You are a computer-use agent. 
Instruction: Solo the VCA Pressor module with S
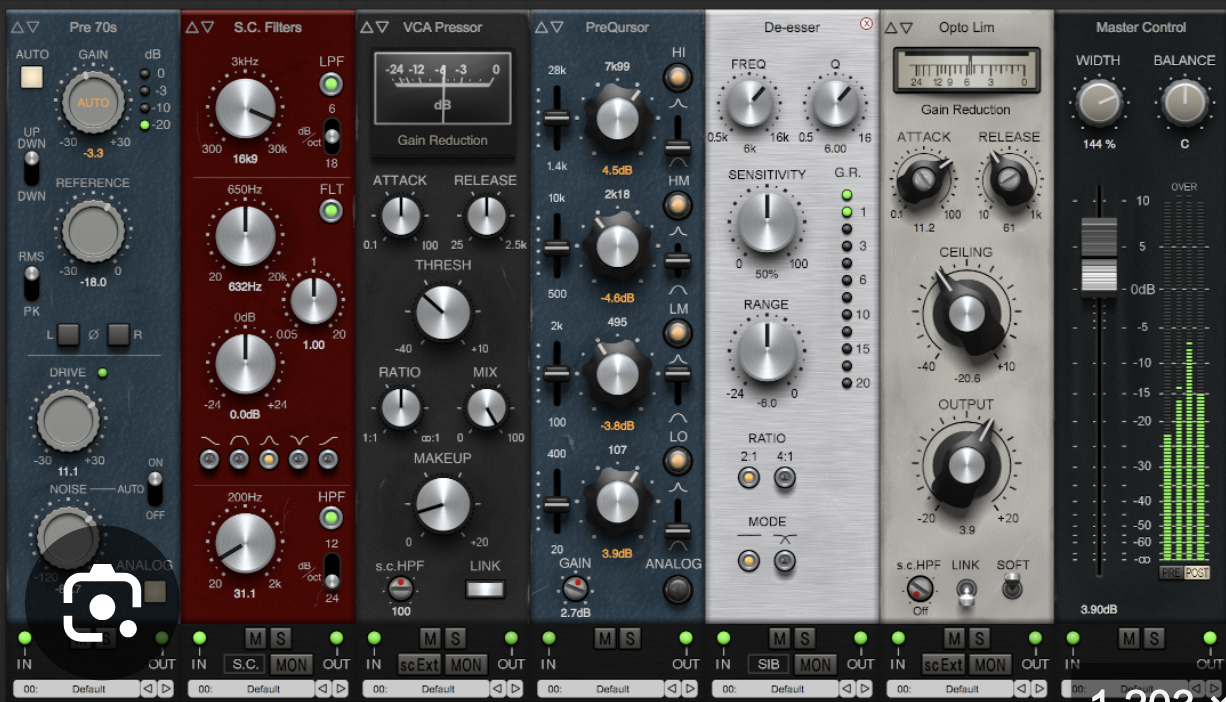[x=454, y=638]
